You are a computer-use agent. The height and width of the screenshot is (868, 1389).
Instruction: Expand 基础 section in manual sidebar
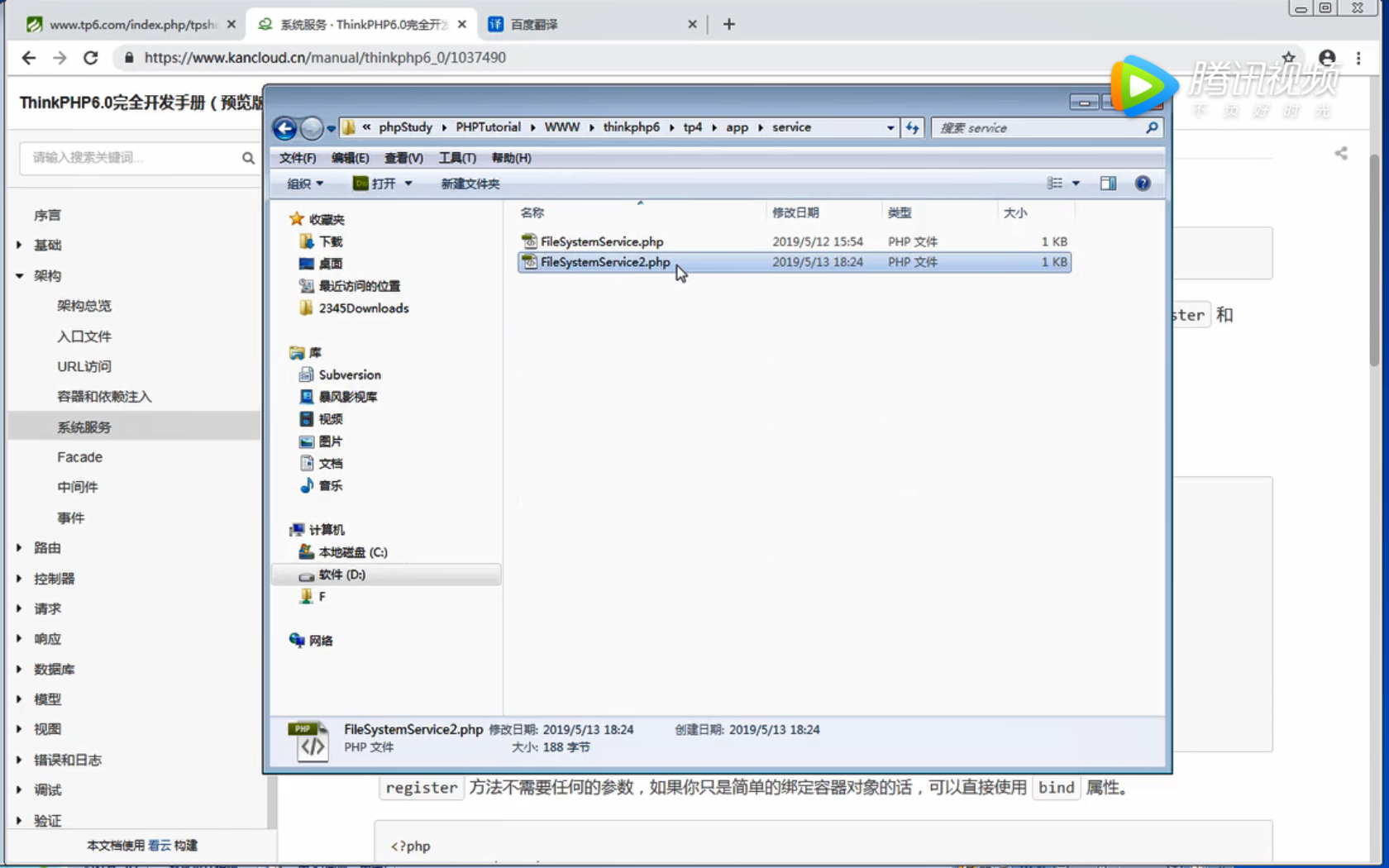click(x=19, y=245)
